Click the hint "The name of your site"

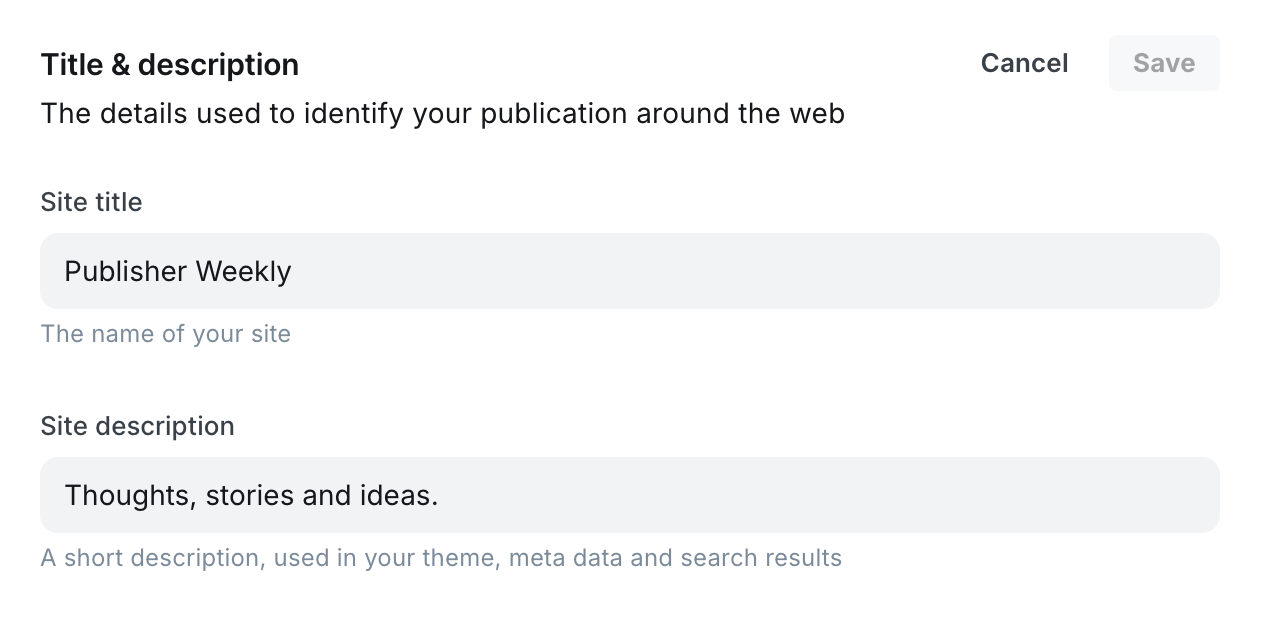click(x=165, y=334)
